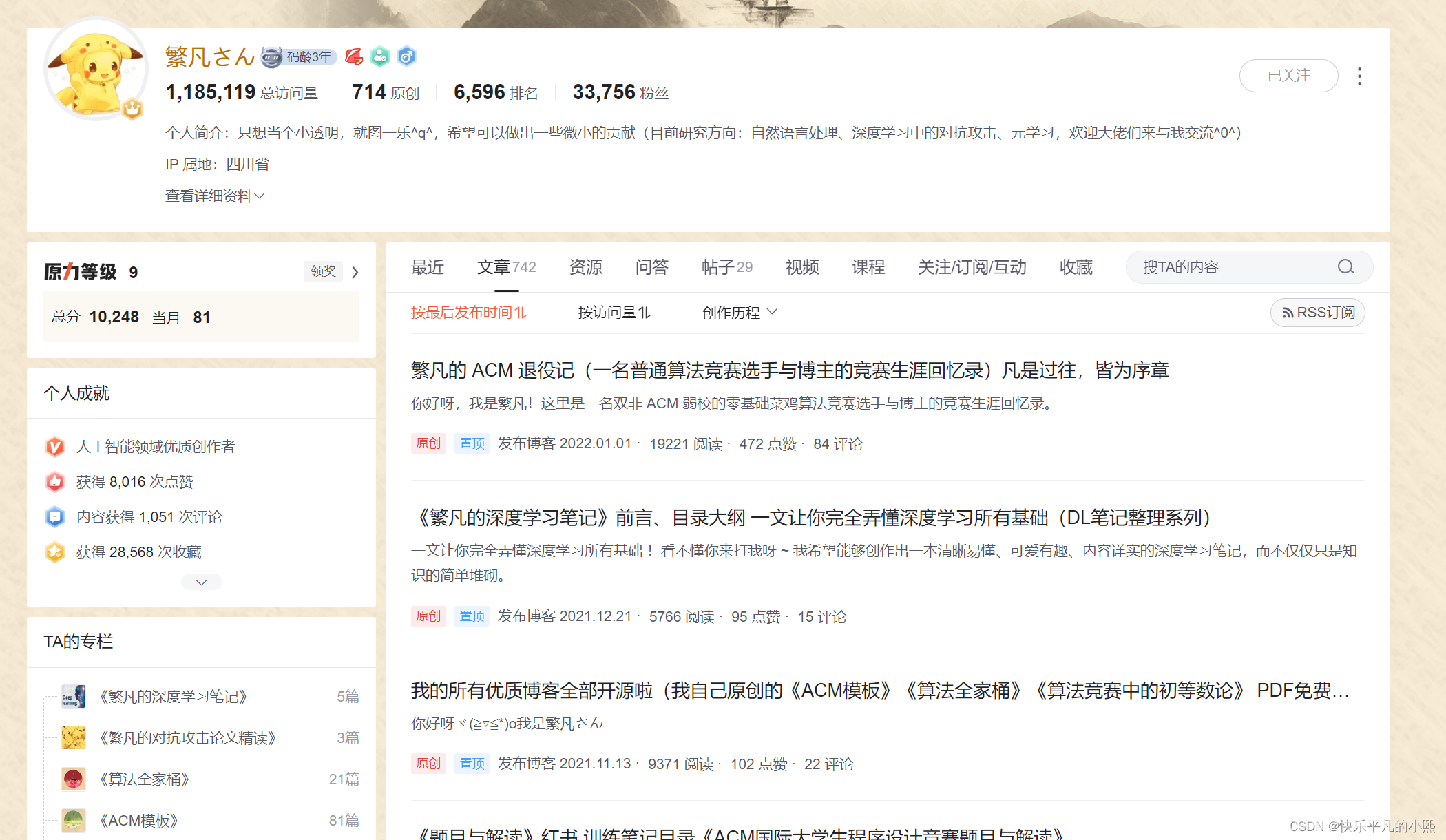Expand 查看详细资料 profile details
This screenshot has width=1446, height=840.
click(214, 196)
